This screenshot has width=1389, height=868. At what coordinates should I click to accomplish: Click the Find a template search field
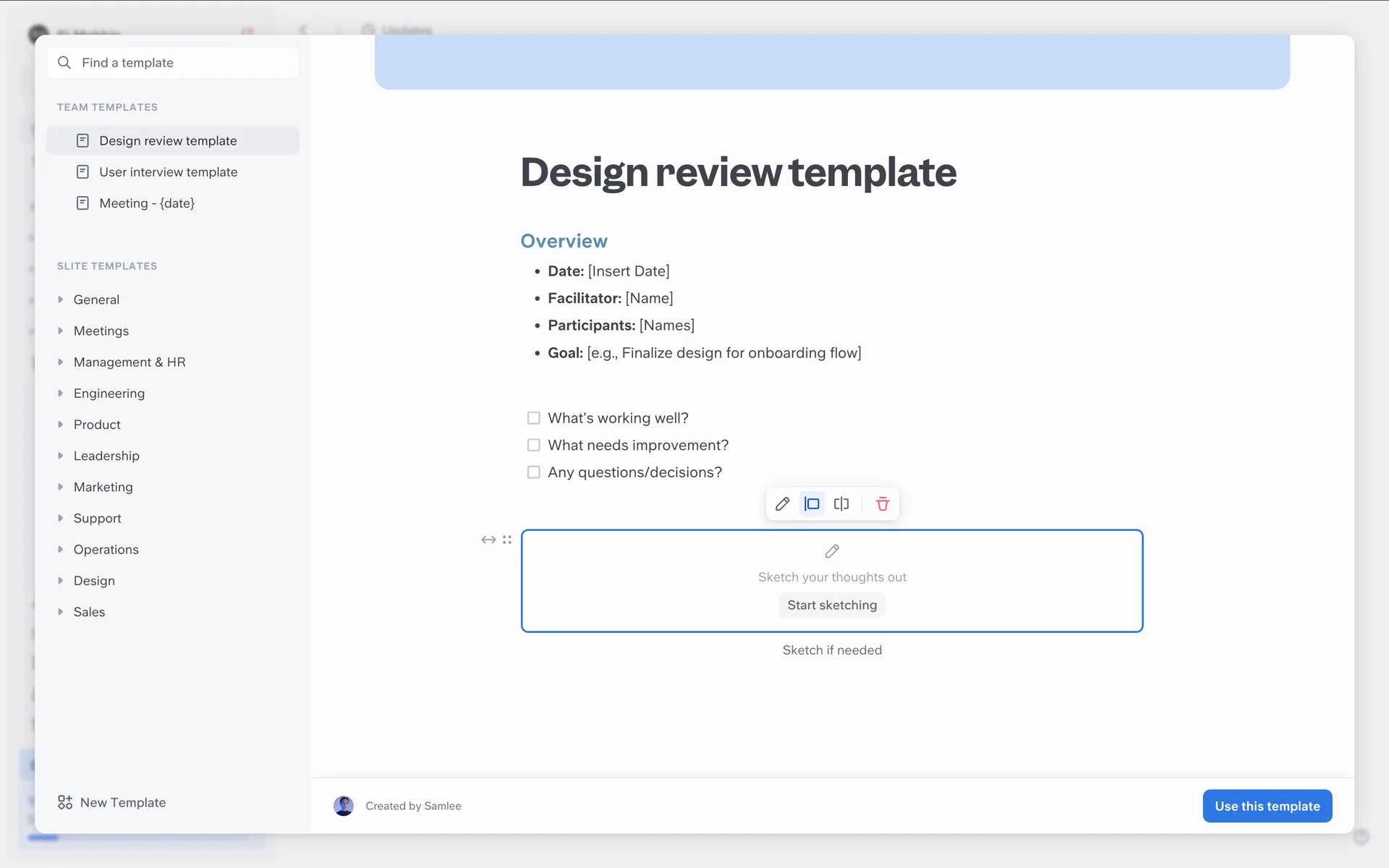click(174, 63)
